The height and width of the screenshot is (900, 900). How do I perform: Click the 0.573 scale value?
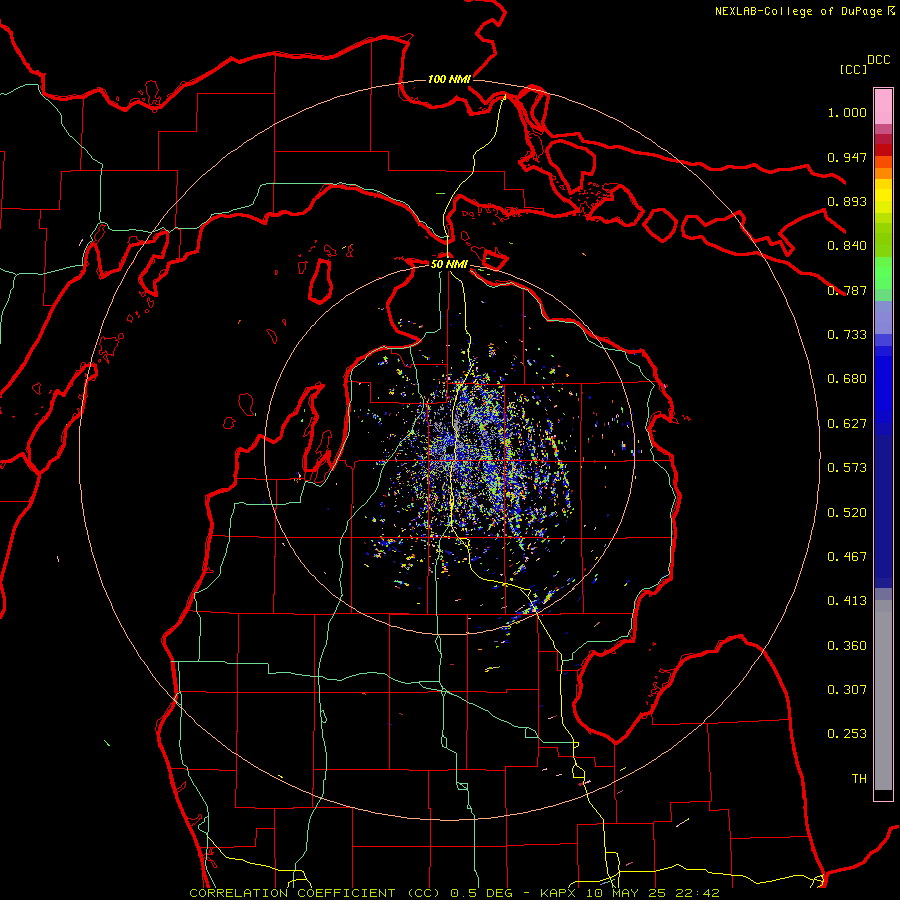(847, 468)
